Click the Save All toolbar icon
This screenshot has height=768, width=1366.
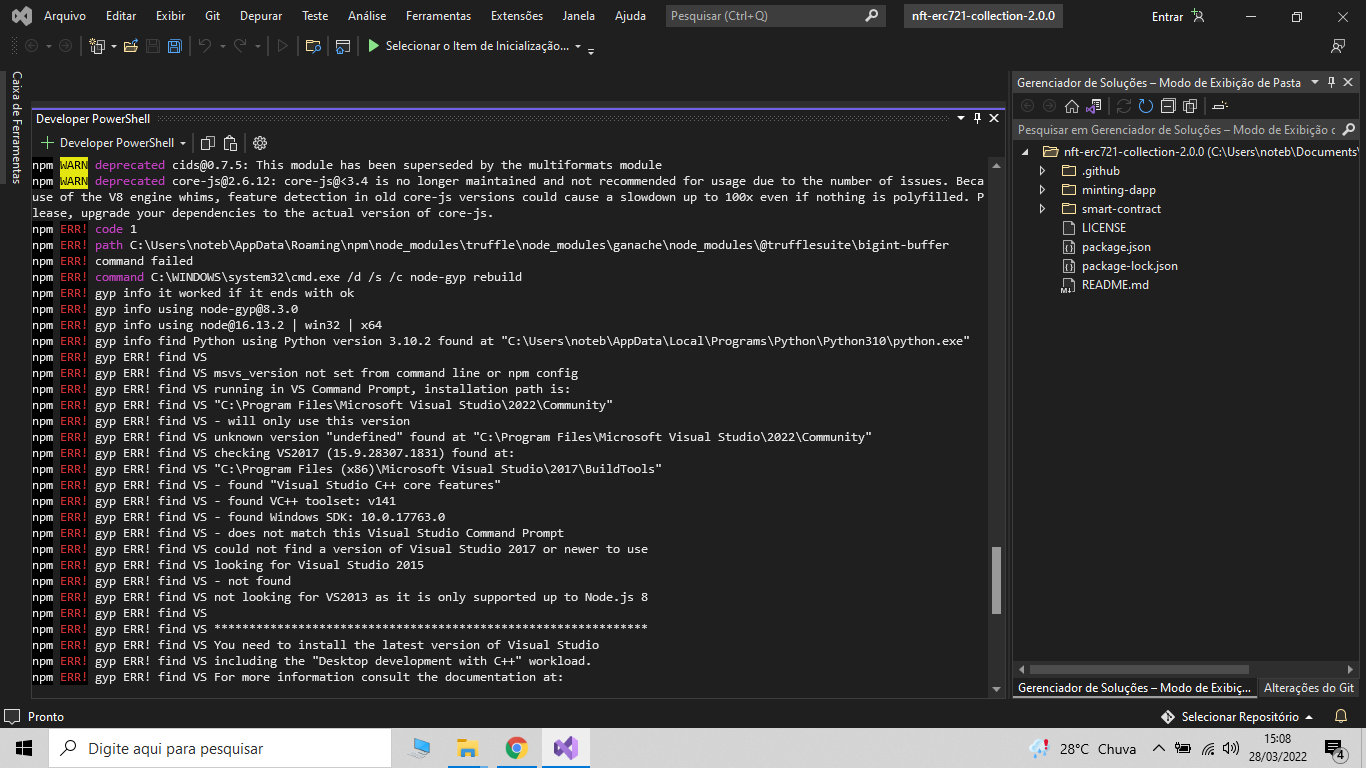(x=175, y=46)
